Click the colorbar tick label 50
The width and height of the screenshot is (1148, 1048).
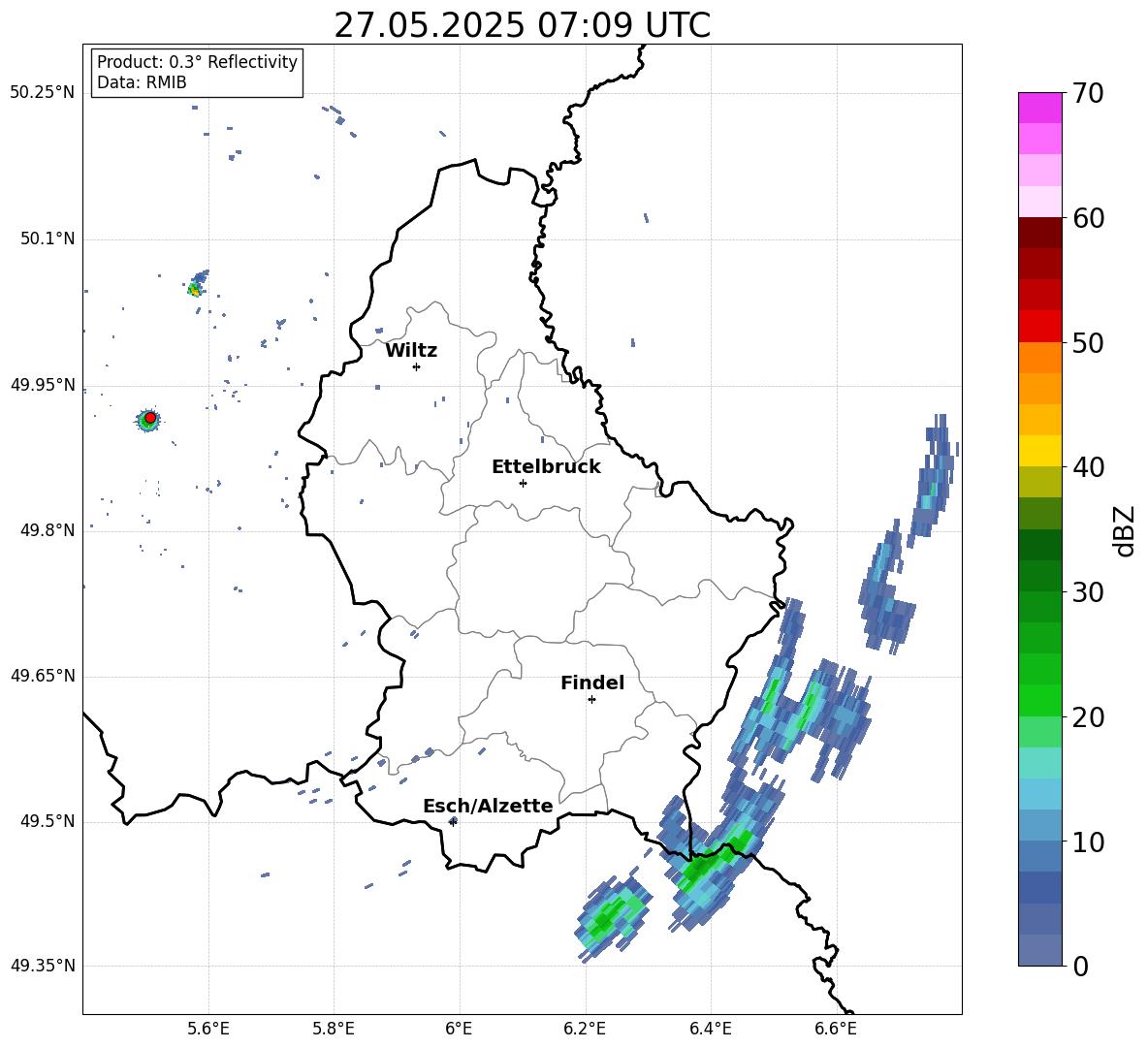tap(1088, 342)
